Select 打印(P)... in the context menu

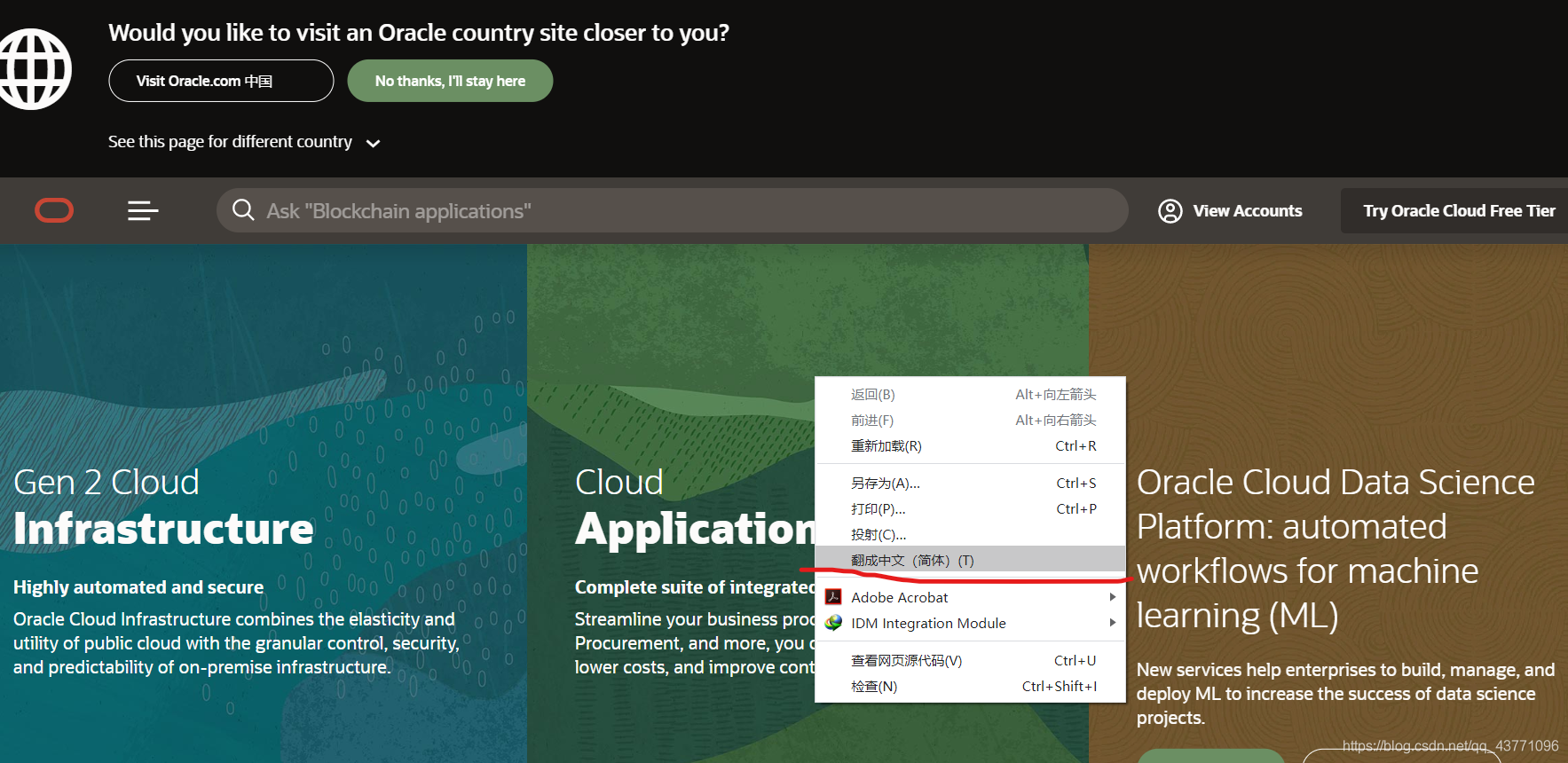(x=970, y=508)
